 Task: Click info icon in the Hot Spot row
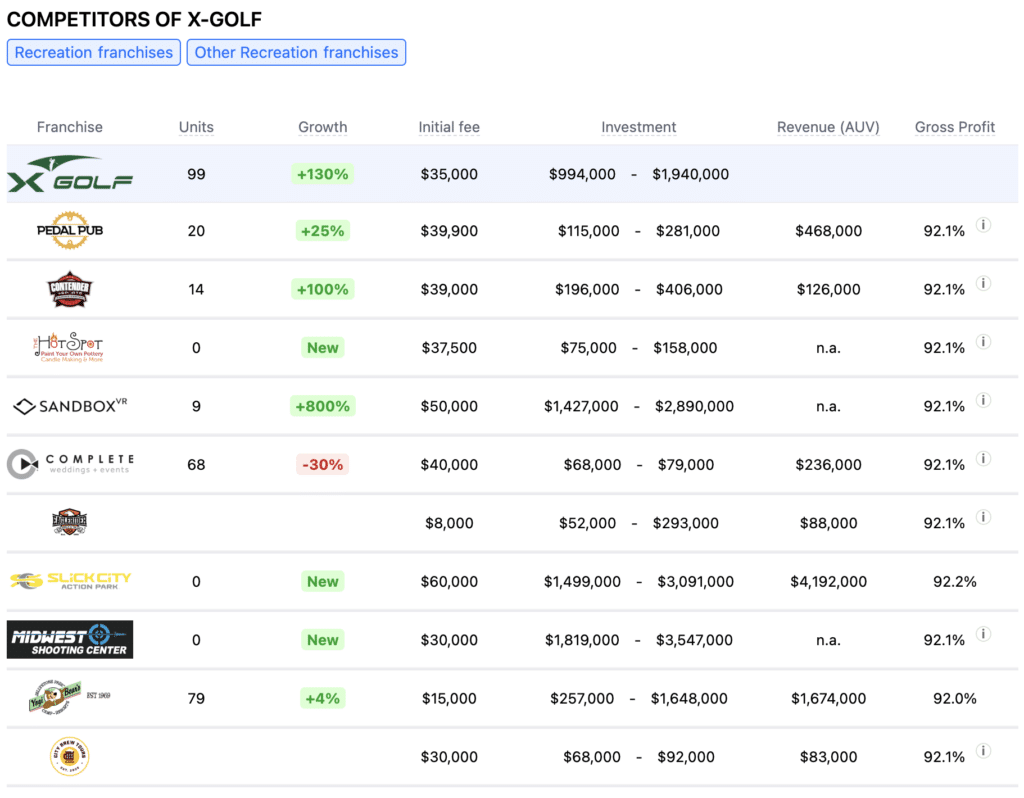tap(984, 342)
